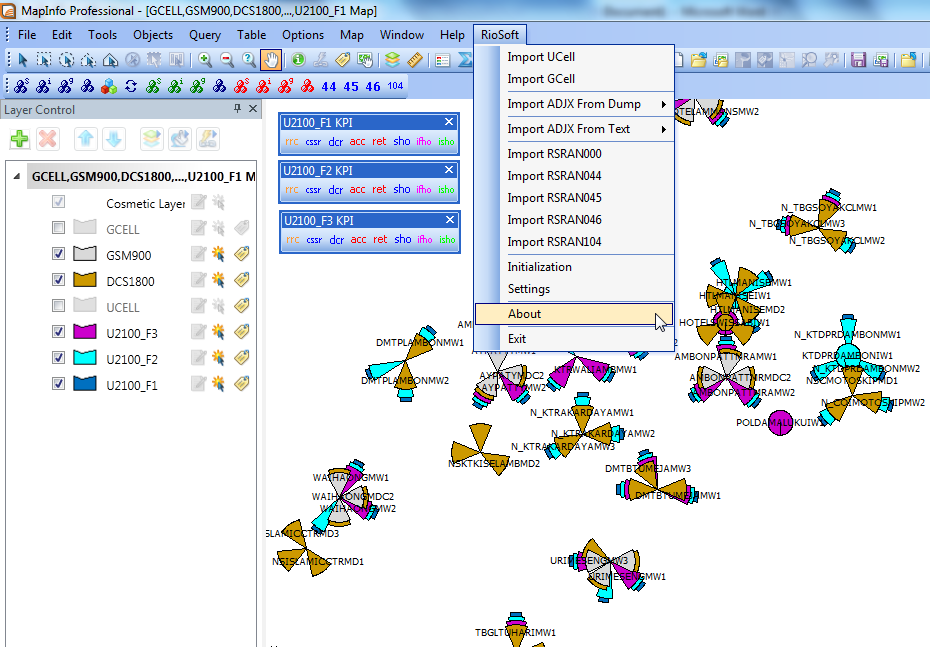
Task: Click the rrc link in U2100_F1 KPI panel
Action: pos(292,142)
